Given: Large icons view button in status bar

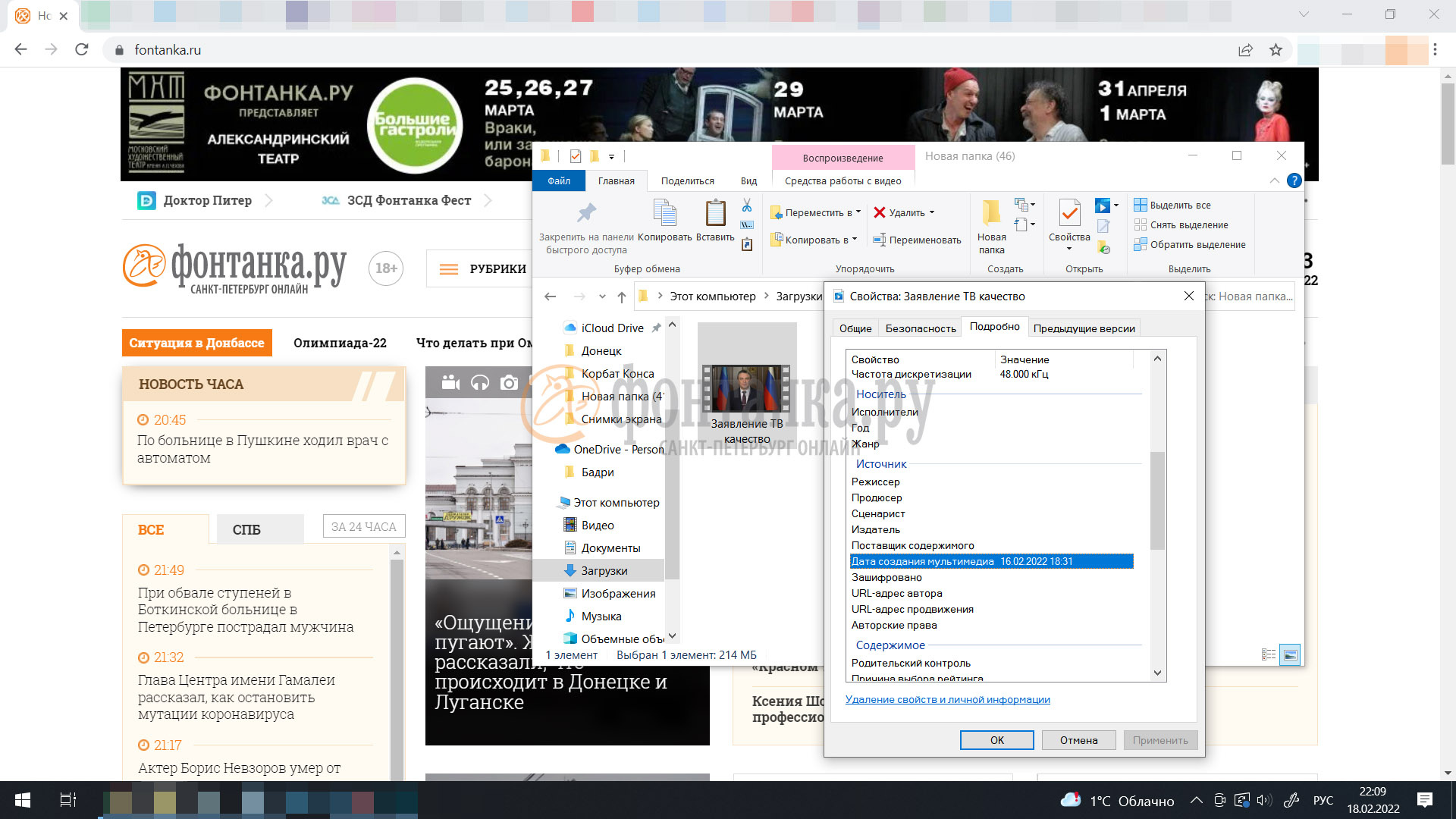Looking at the screenshot, I should click(x=1290, y=654).
